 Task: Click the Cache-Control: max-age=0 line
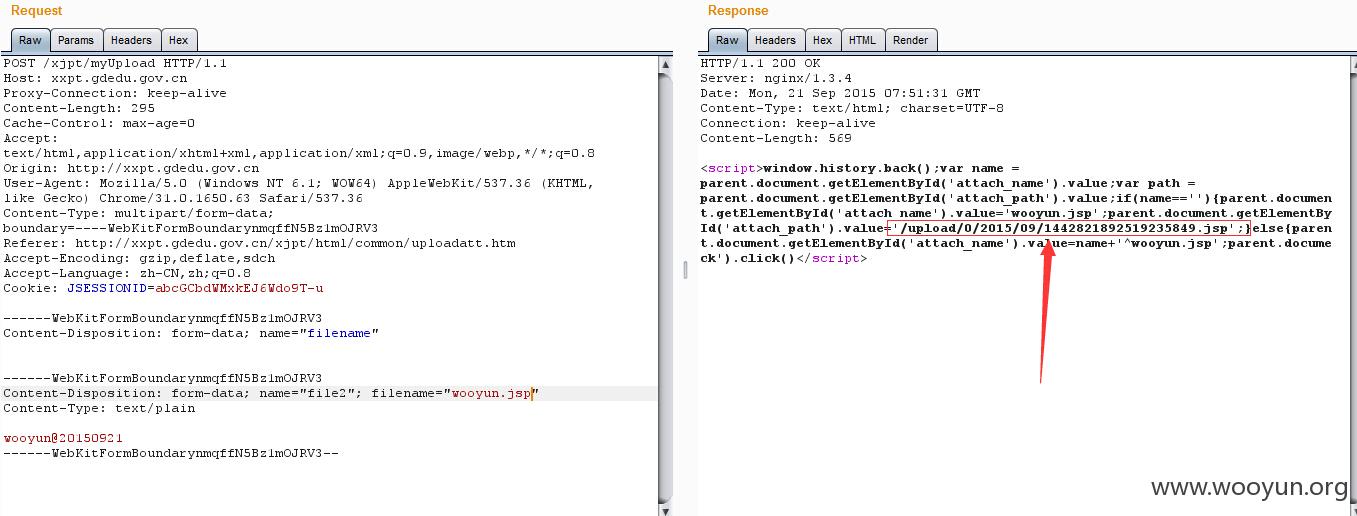point(99,123)
